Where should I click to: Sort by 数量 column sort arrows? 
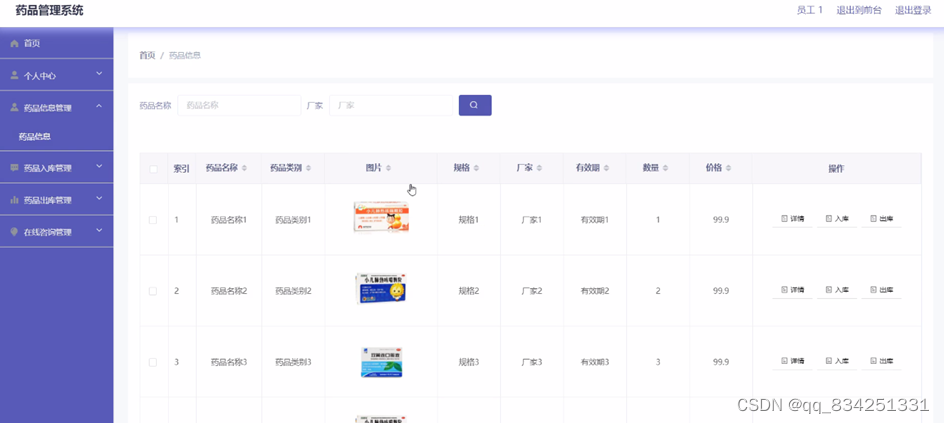pyautogui.click(x=665, y=168)
